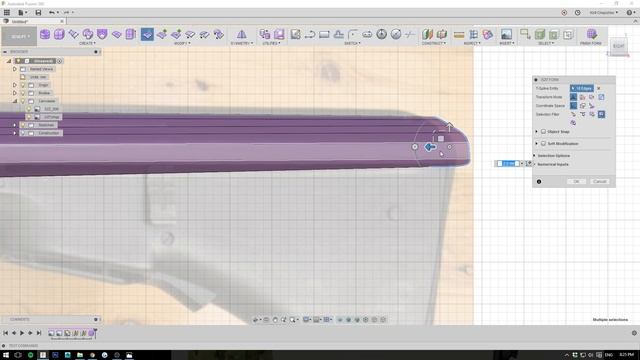The image size is (640, 360).
Task: Expand the Bodies tree node
Action: (15, 93)
